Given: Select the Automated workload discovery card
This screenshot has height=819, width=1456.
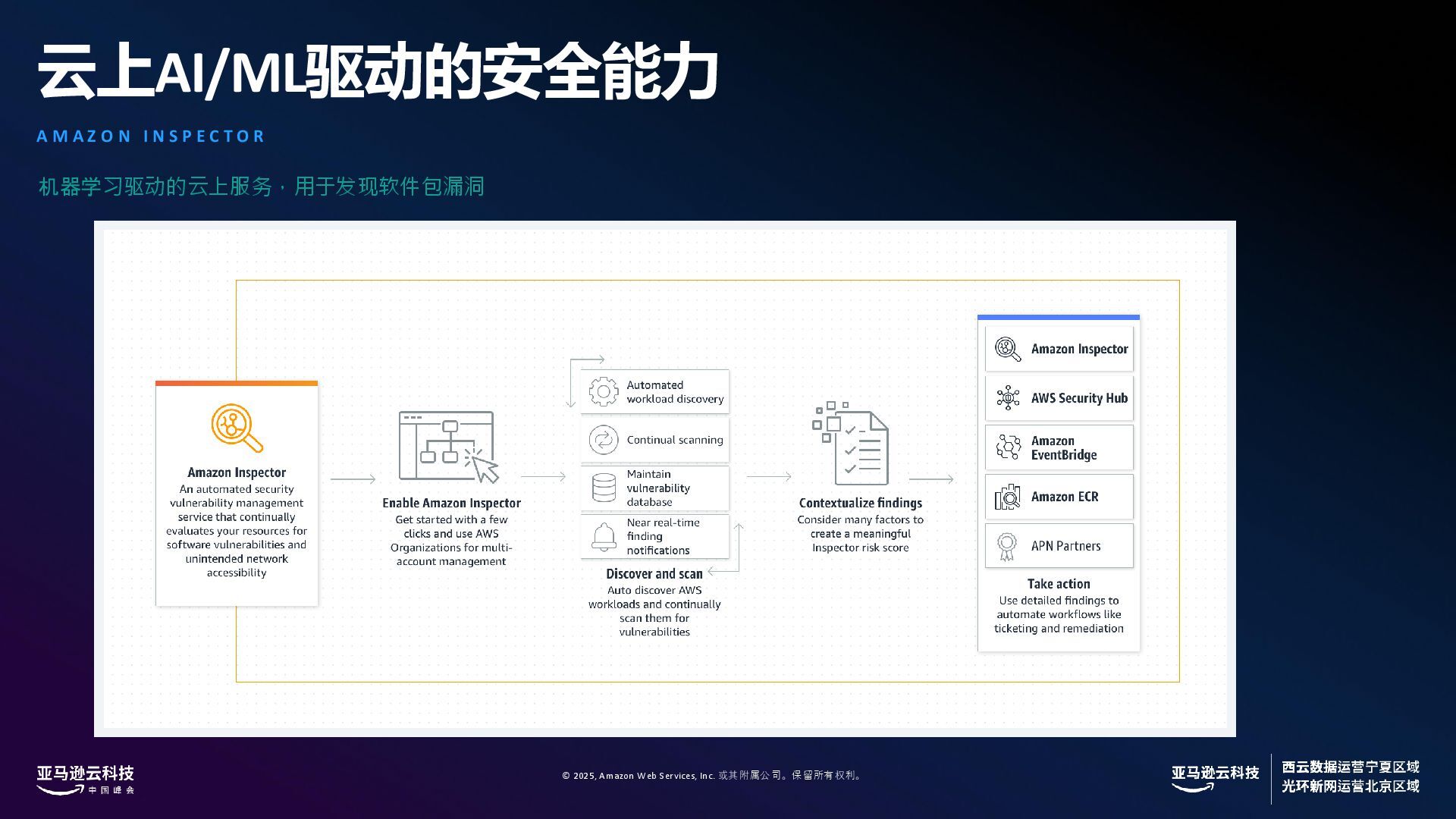Looking at the screenshot, I should [655, 392].
